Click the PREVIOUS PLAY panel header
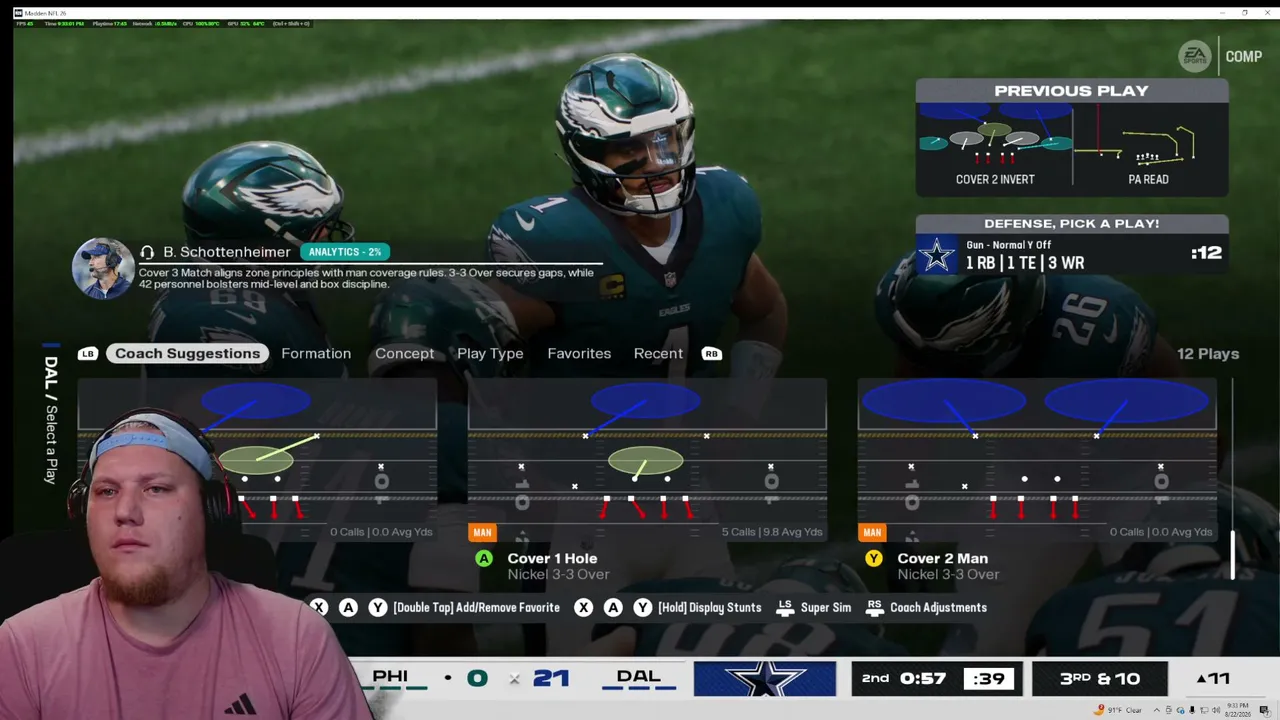This screenshot has height=720, width=1280. point(1072,91)
